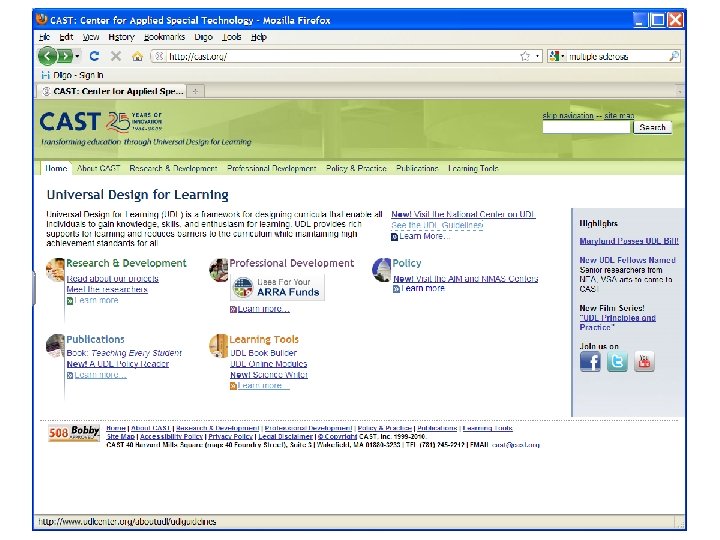Click UDL Principles and Practice link

[x=618, y=322]
